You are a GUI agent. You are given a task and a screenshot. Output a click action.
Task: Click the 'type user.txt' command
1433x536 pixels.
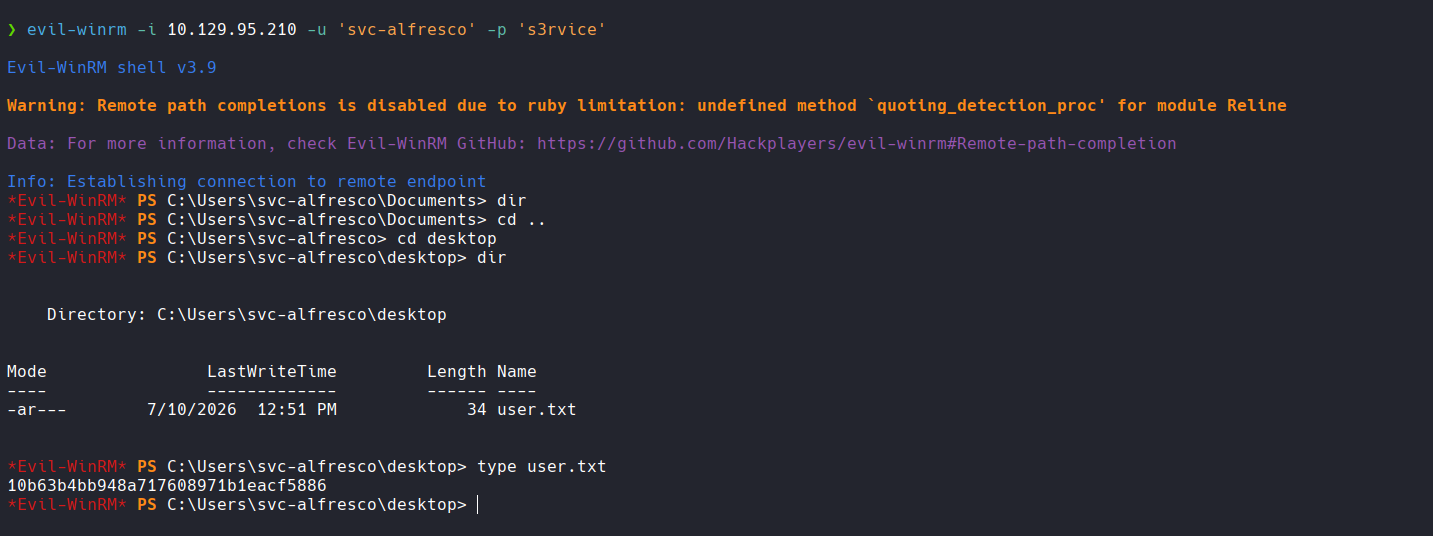point(542,467)
